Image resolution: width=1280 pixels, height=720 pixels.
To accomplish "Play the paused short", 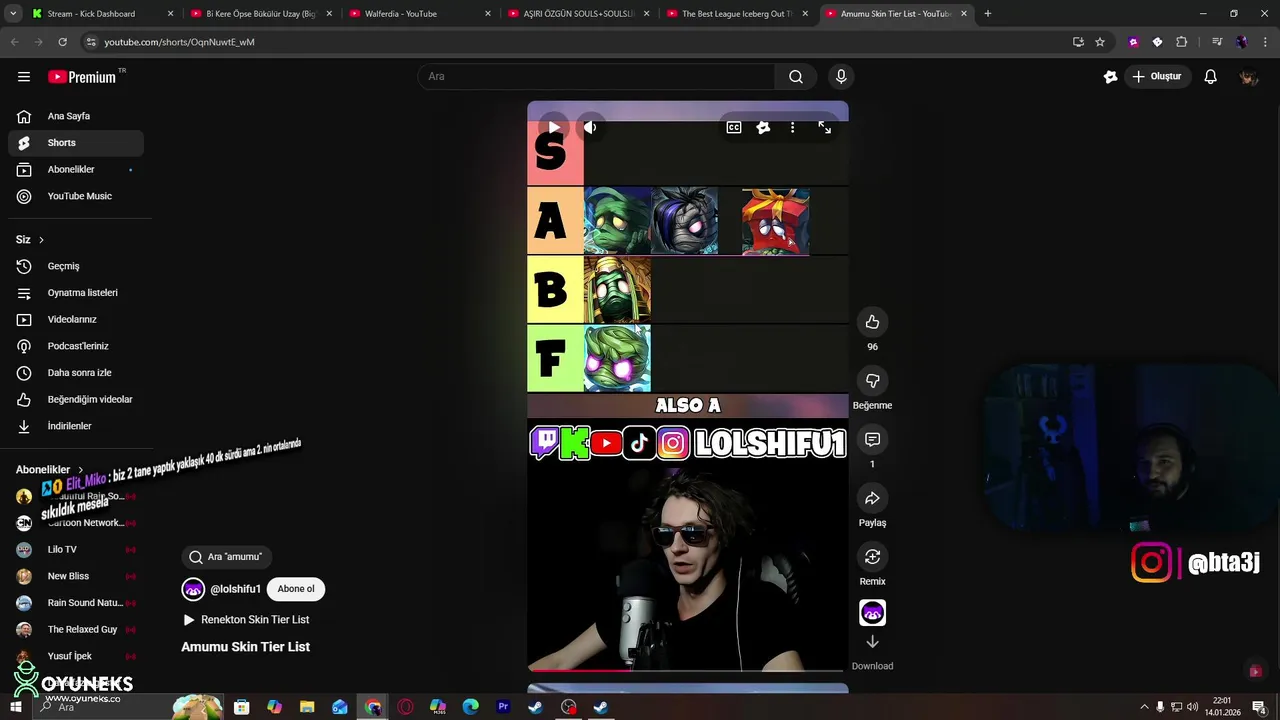I will click(x=553, y=127).
